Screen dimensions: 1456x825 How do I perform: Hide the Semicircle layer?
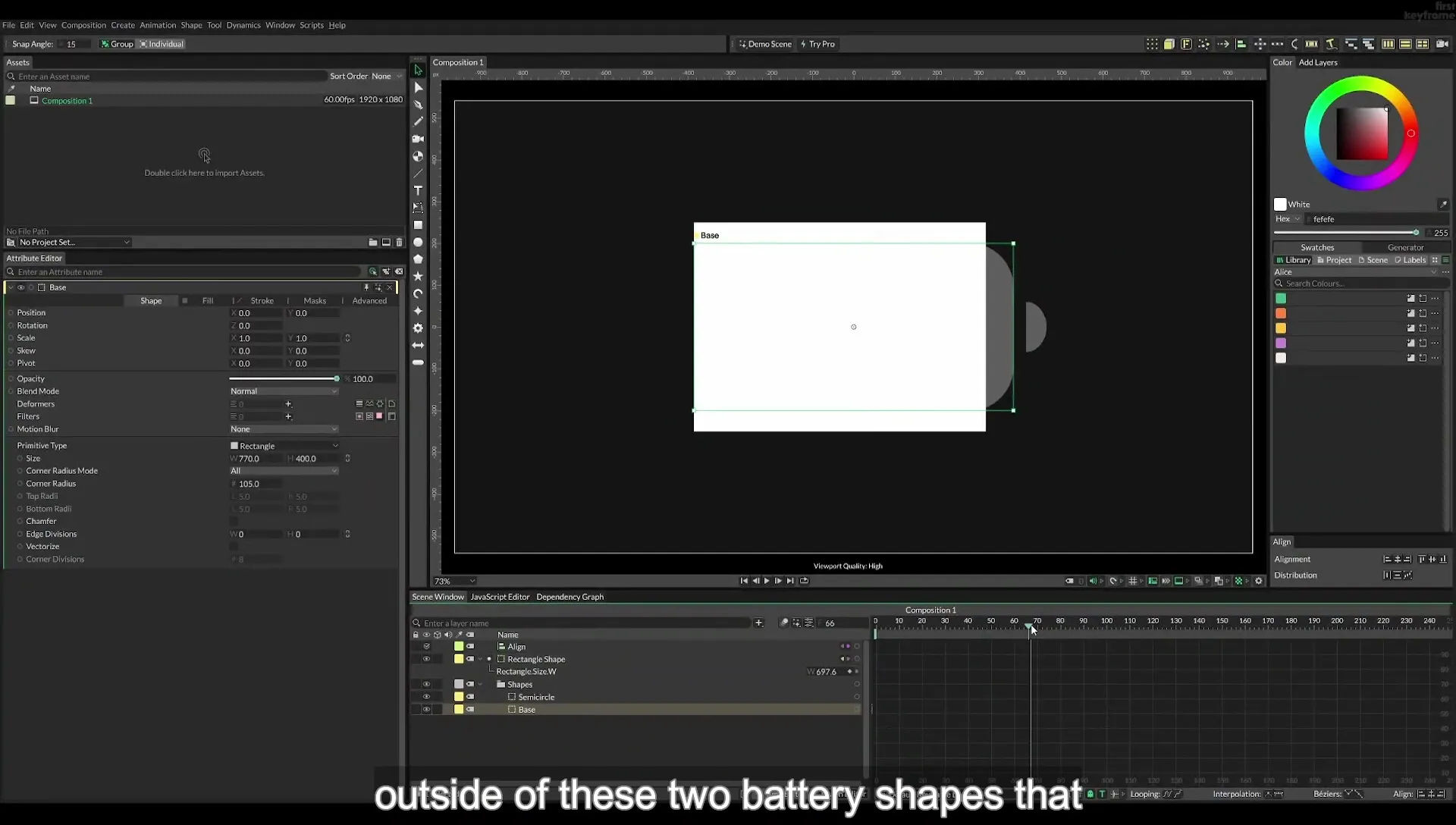426,697
